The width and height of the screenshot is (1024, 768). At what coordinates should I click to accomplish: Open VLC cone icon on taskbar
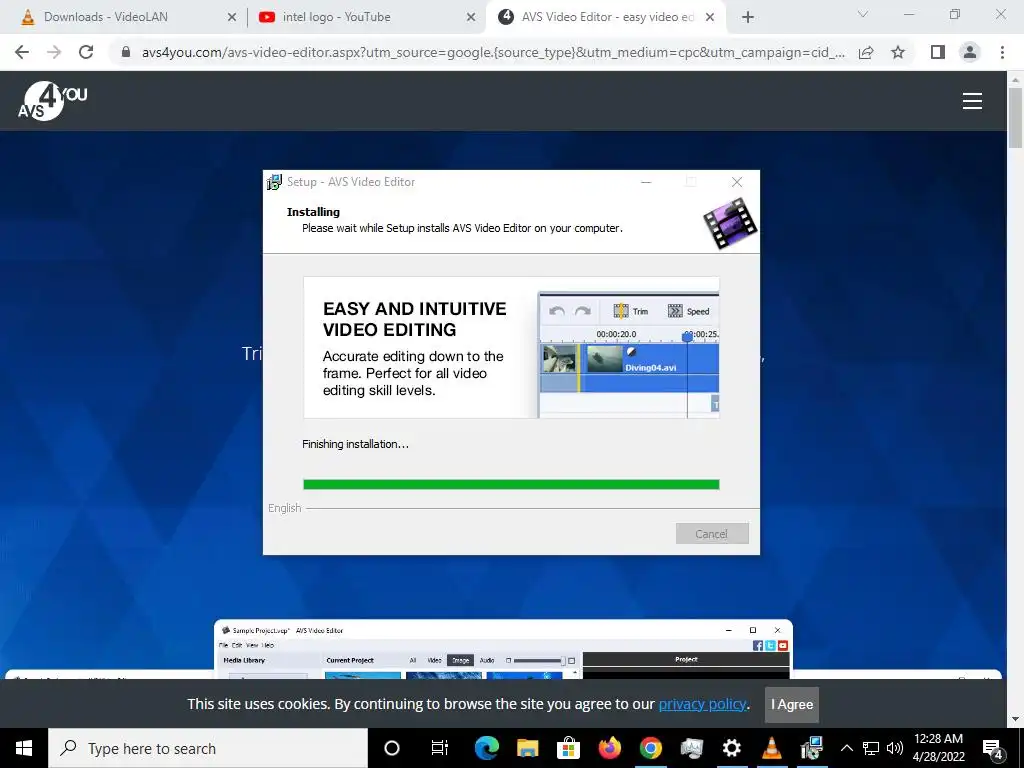772,748
